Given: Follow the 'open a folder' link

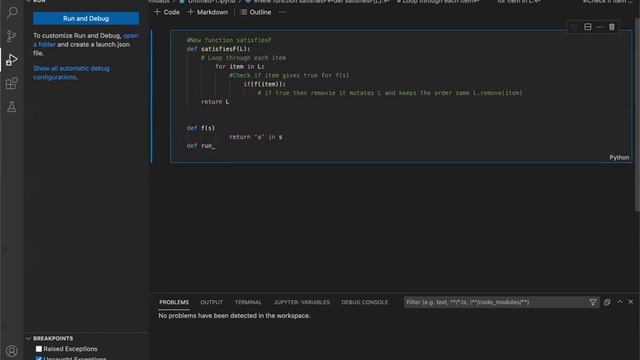Looking at the screenshot, I should click(x=86, y=40).
